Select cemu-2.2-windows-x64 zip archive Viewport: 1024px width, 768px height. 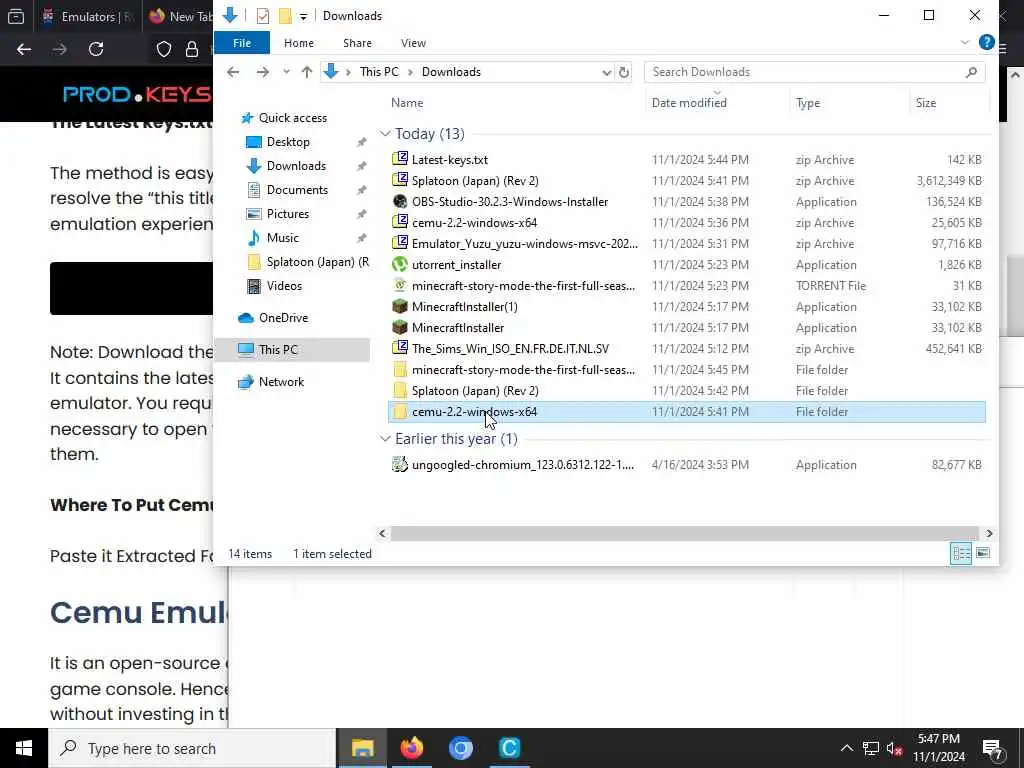(474, 223)
